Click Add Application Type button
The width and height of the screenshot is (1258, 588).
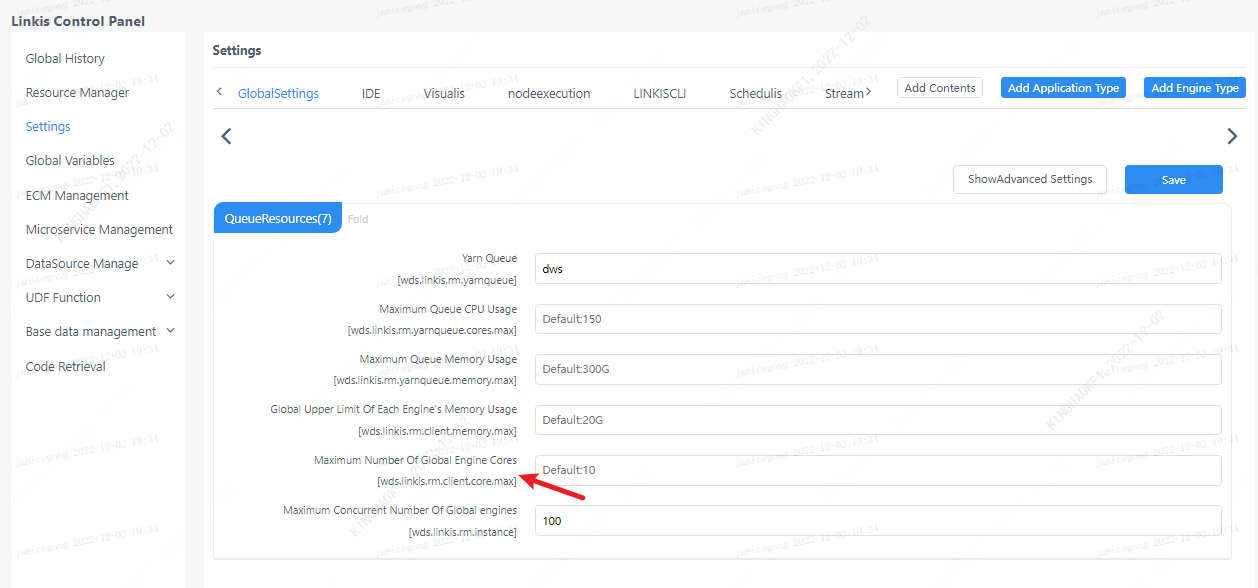coord(1063,88)
